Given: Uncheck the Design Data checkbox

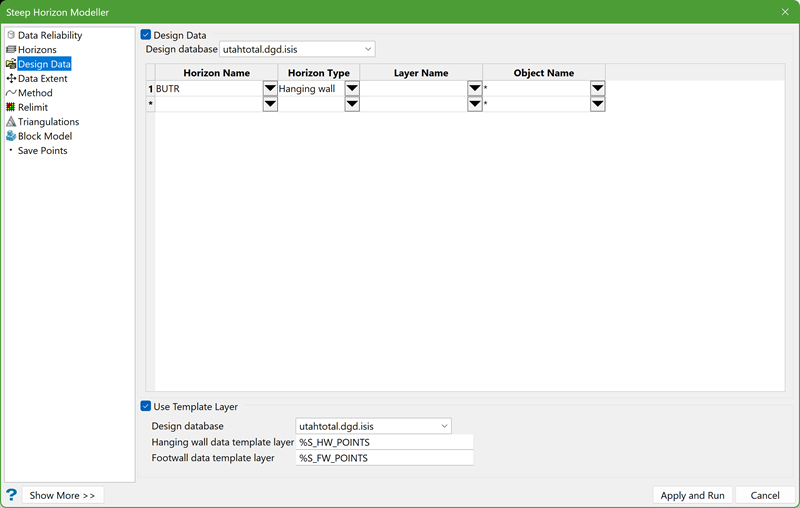Looking at the screenshot, I should point(147,35).
